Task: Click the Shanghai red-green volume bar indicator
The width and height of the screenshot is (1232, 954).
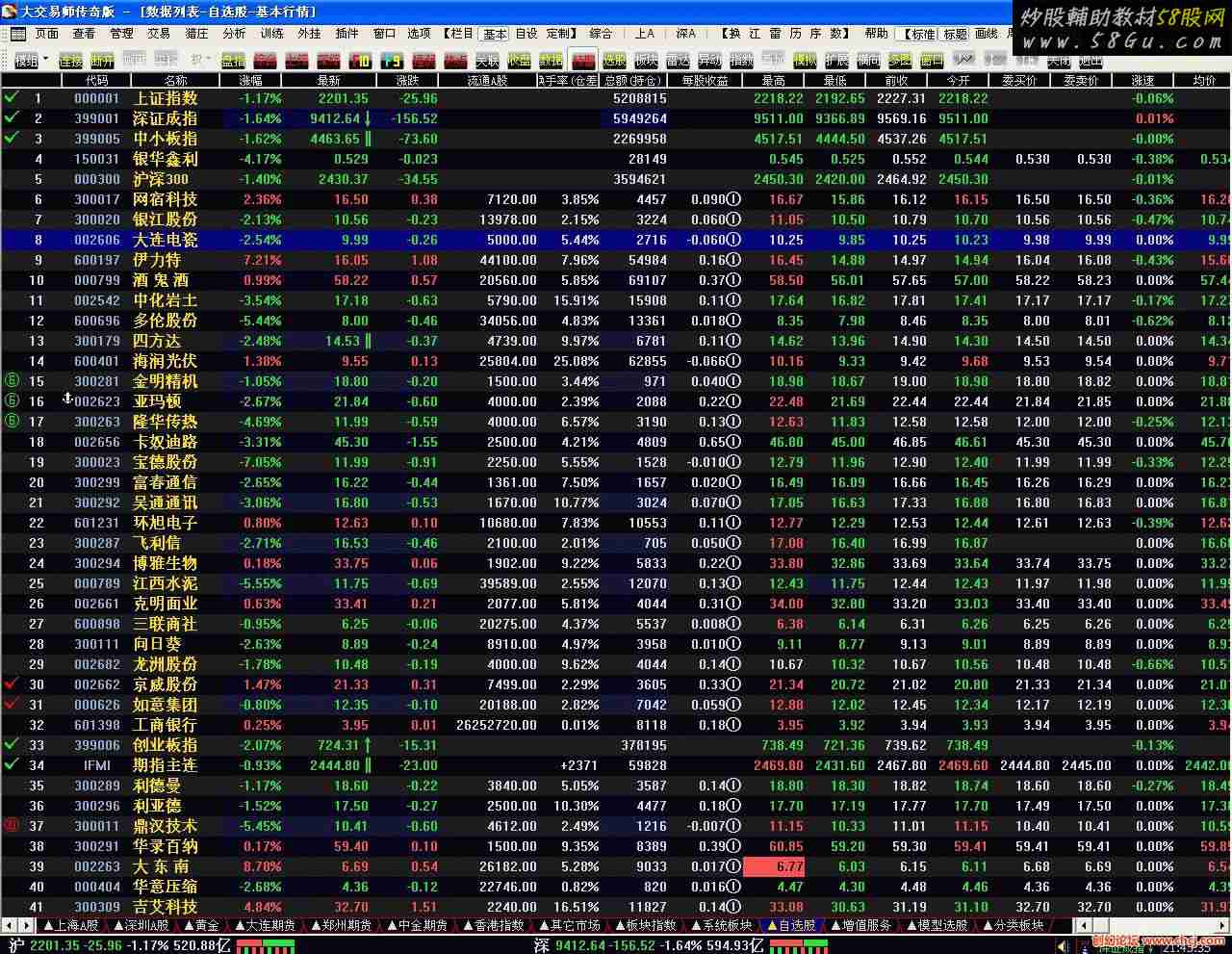Action: tap(267, 945)
